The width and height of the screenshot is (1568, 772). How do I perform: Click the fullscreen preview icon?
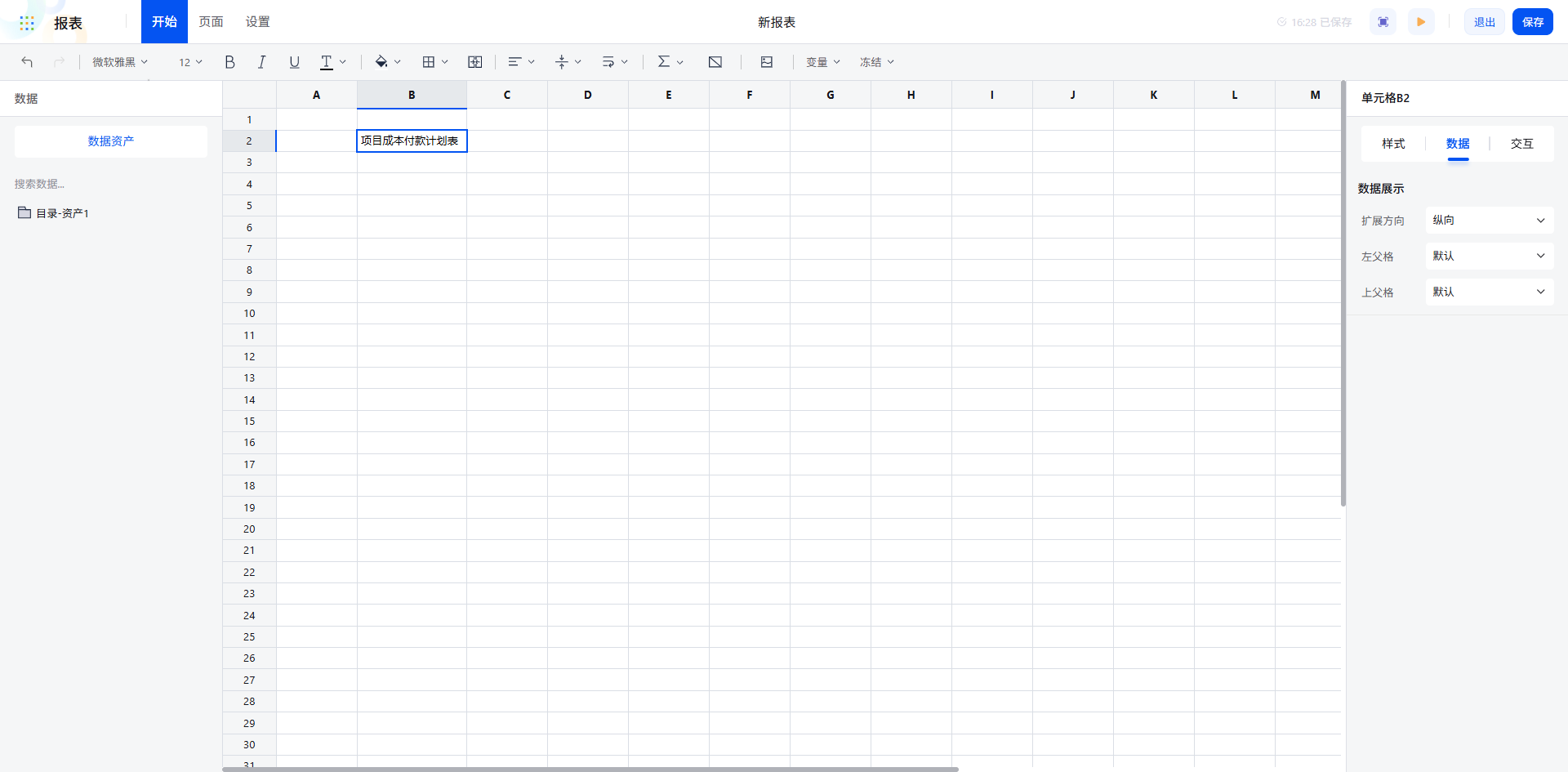[1383, 22]
